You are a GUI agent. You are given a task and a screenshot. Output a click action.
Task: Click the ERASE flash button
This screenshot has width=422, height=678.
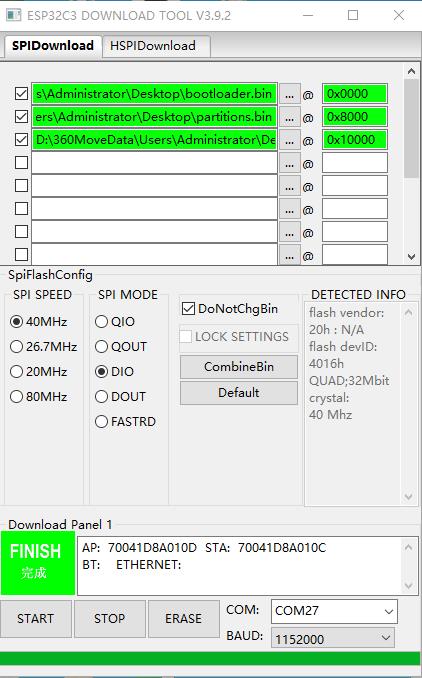[183, 619]
